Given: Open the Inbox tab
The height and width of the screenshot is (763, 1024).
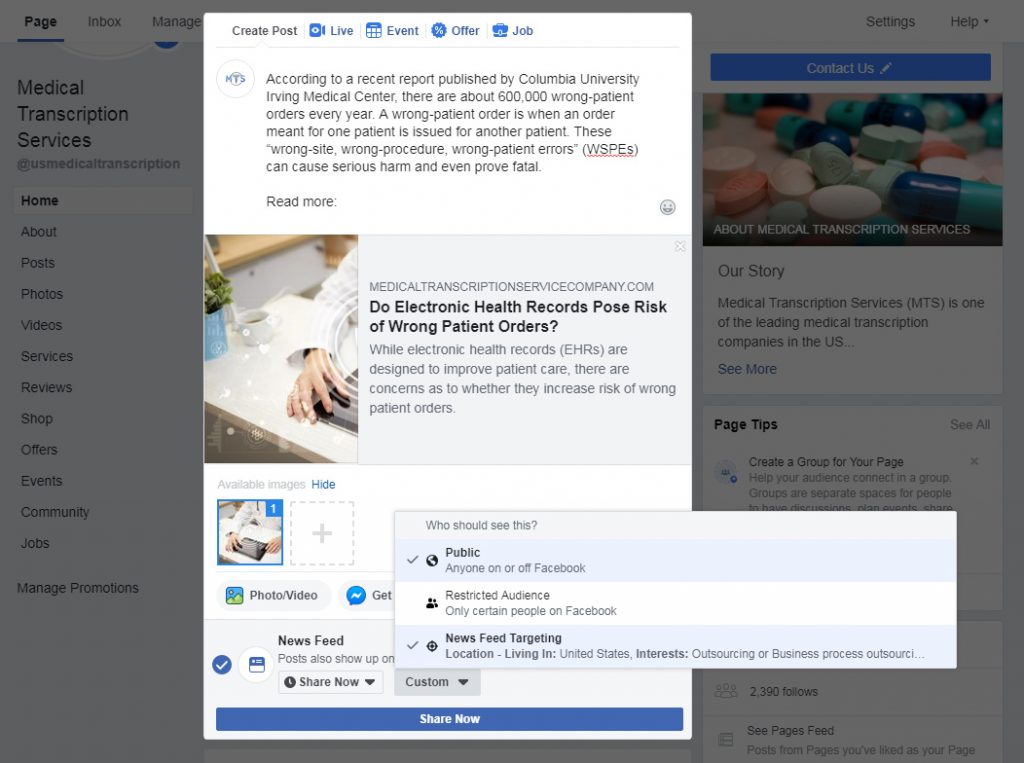Looking at the screenshot, I should pos(104,22).
